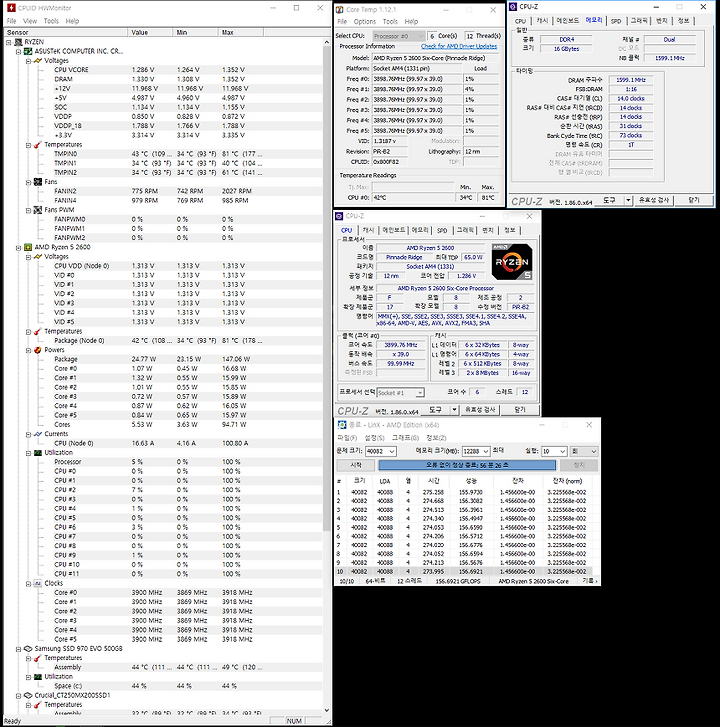Collapse the Powers tree node
Screen dimensions: 720x727
tap(28, 350)
